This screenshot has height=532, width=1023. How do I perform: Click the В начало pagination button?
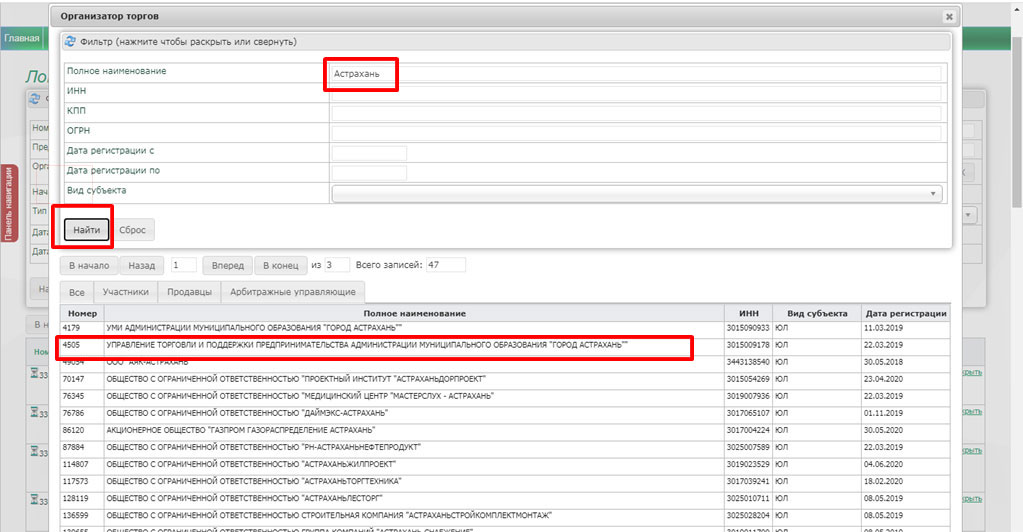90,266
